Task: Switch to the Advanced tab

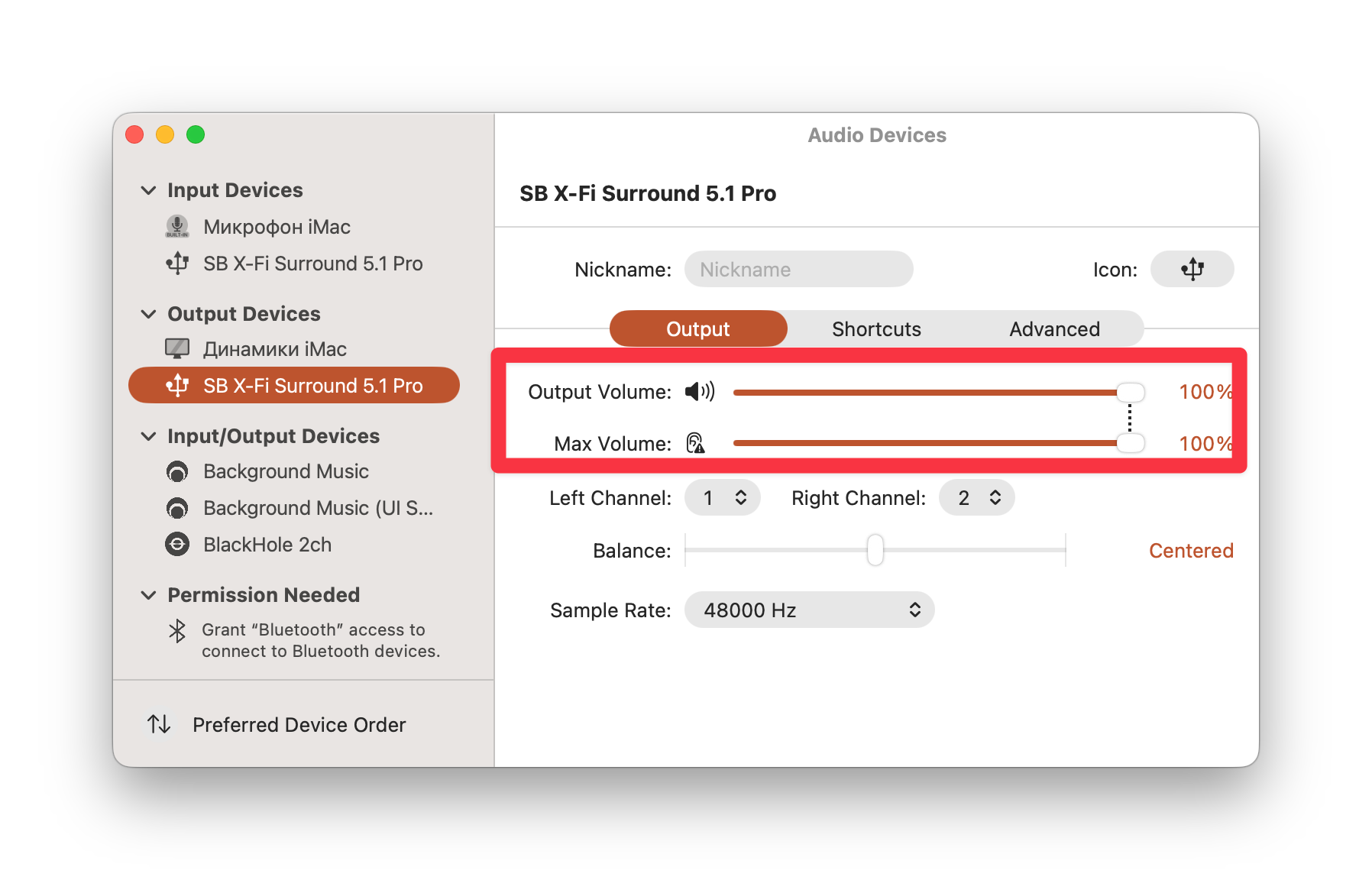Action: point(1054,329)
